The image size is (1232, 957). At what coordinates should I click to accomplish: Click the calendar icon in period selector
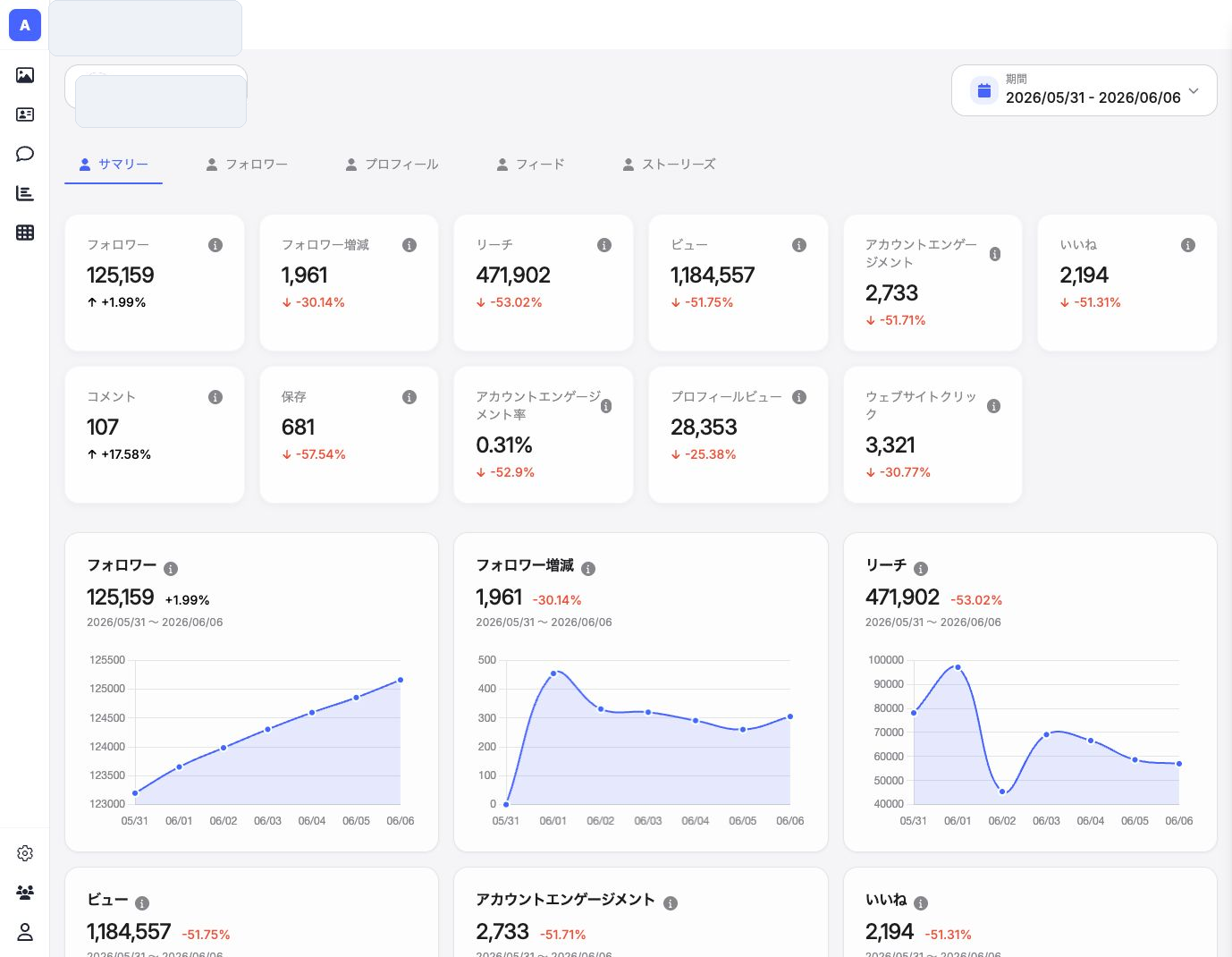coord(984,90)
